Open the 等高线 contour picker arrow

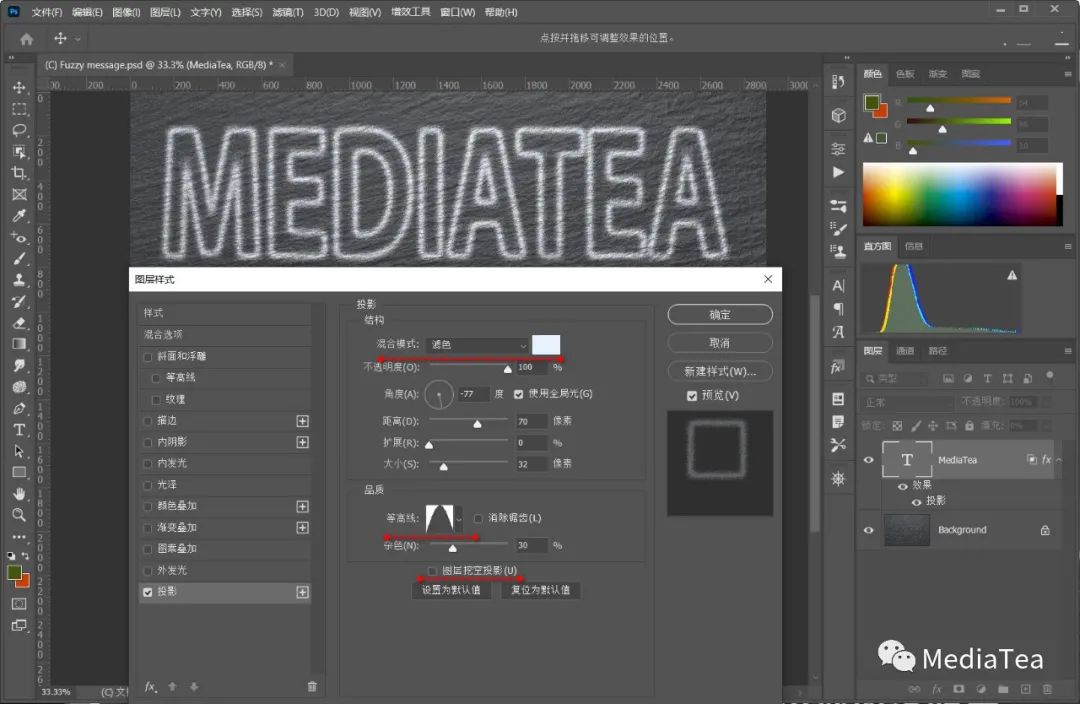click(x=459, y=518)
